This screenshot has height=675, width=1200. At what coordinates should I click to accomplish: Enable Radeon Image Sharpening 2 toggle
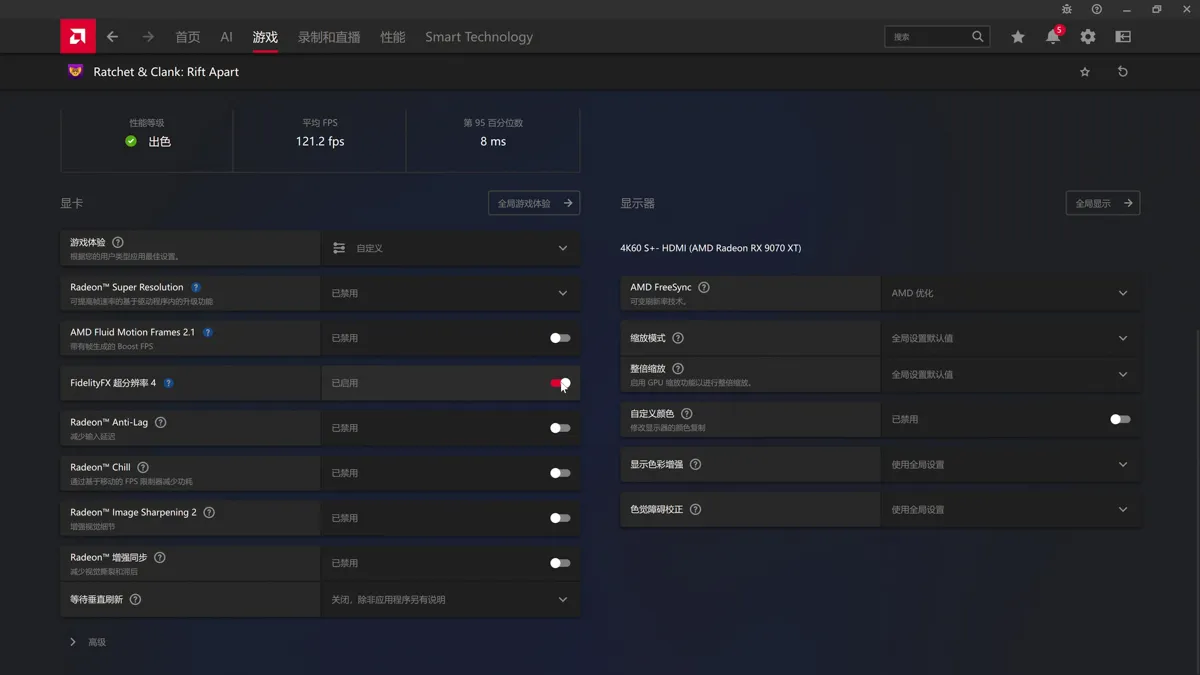560,518
